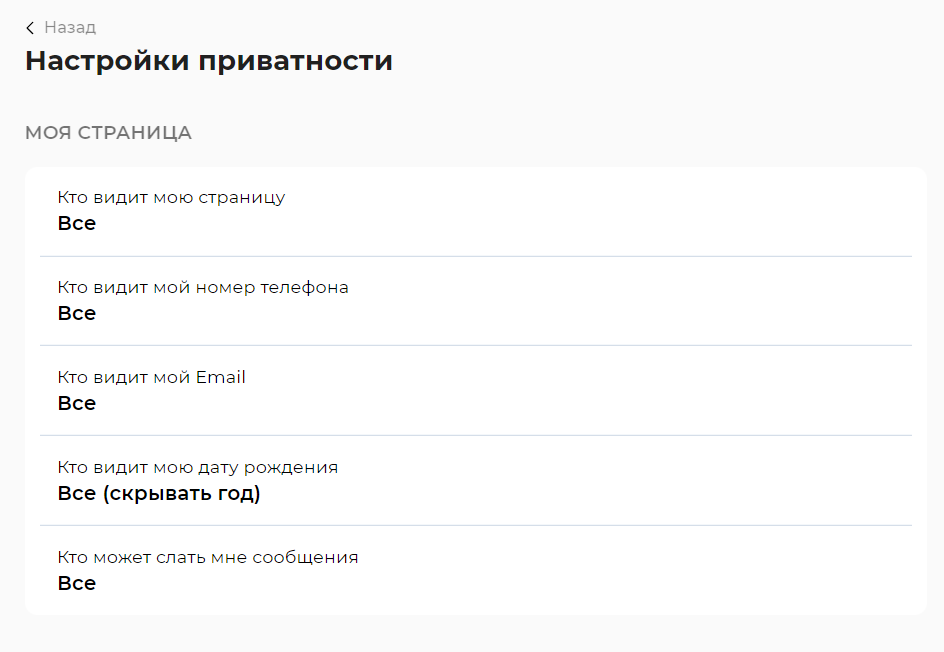Click the 'Настройки приватности' page heading
Viewport: 944px width, 652px height.
pyautogui.click(x=209, y=61)
